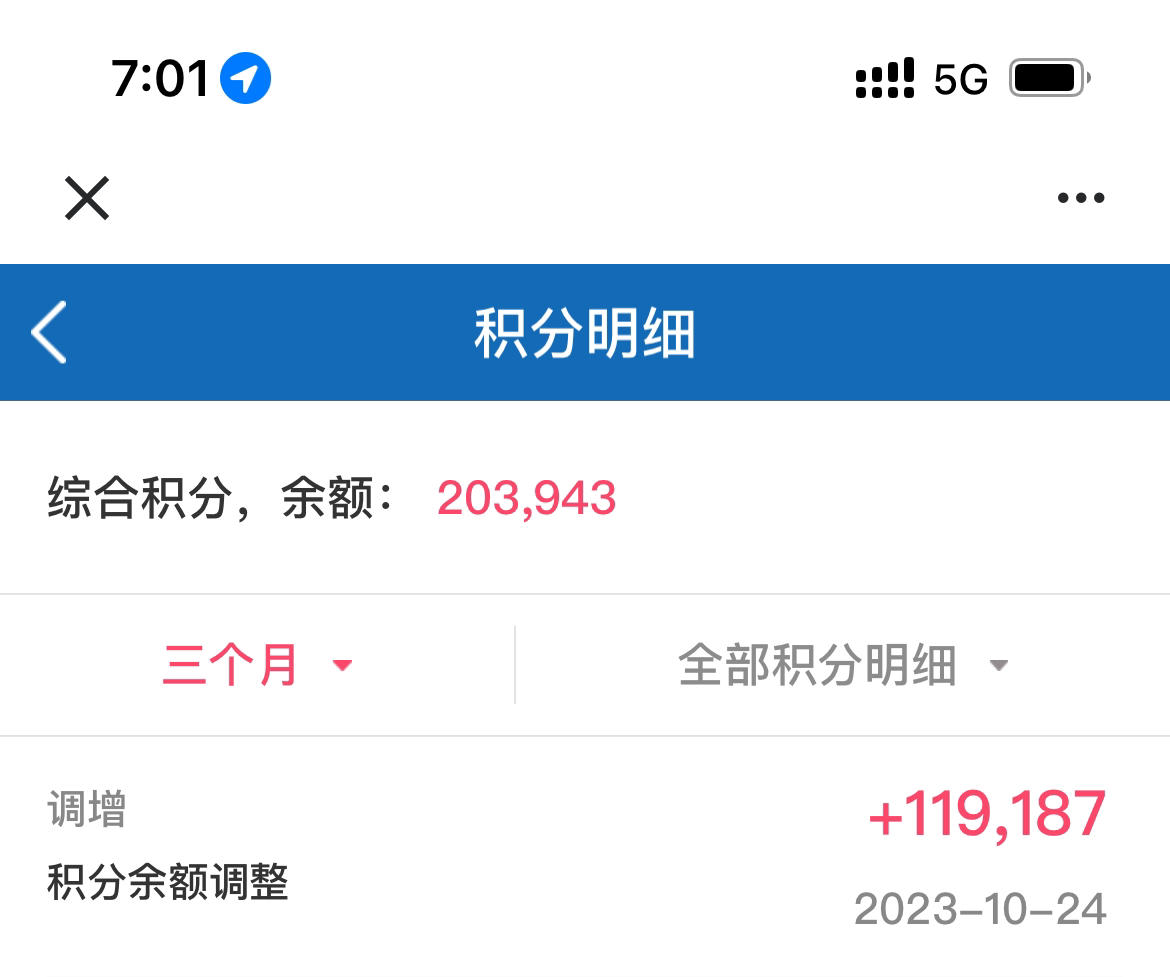Tap the 积分明细 header title

[x=584, y=333]
